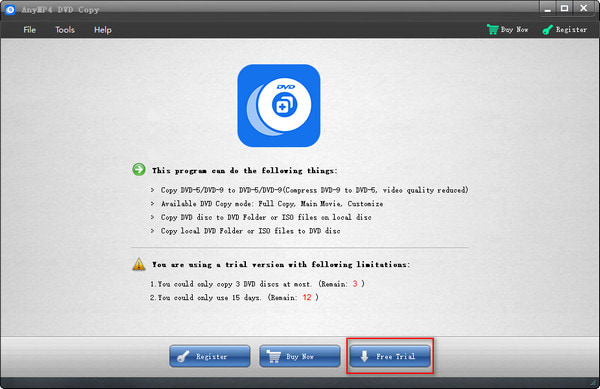600x389 pixels.
Task: Close the AnyMP4 DVD Copy window
Action: tap(583, 9)
